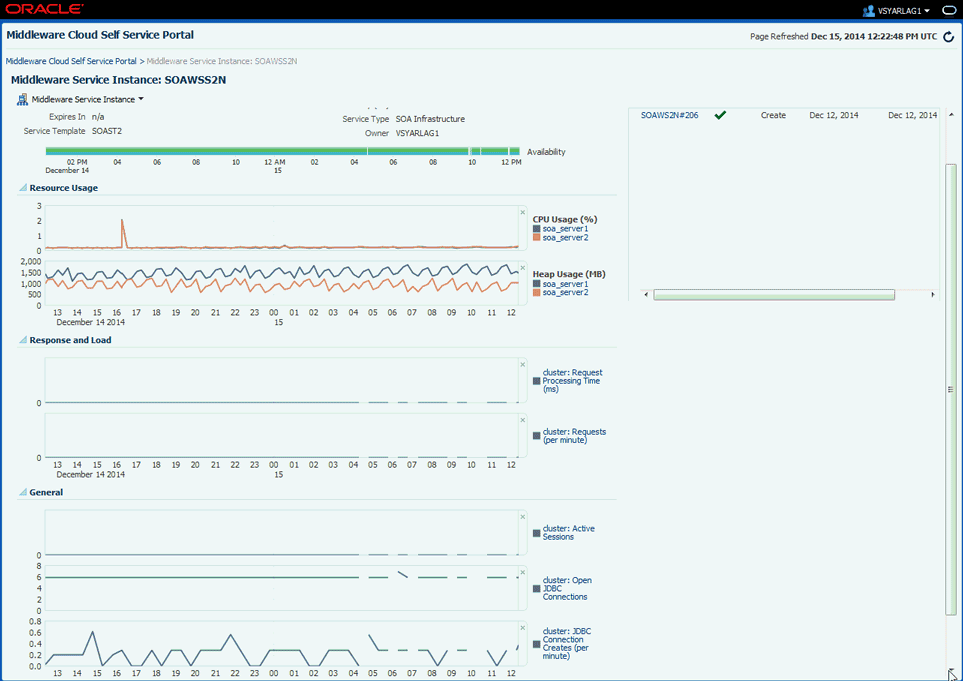This screenshot has width=963, height=681.
Task: Click the green success checkmark for SOAWS2N#206
Action: click(720, 115)
